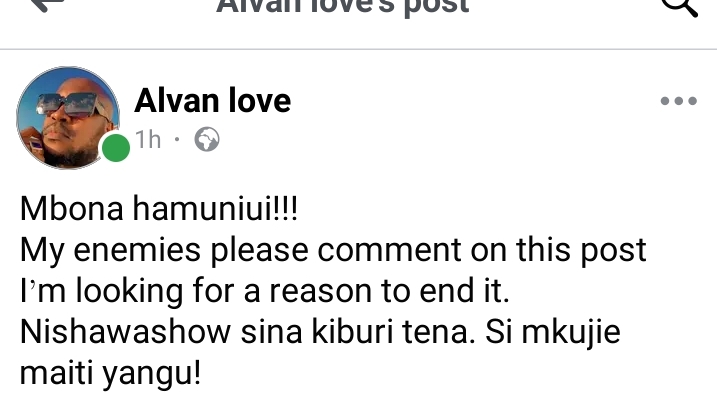Click the word "enemies" in the post
The width and height of the screenshot is (717, 411).
[137, 250]
